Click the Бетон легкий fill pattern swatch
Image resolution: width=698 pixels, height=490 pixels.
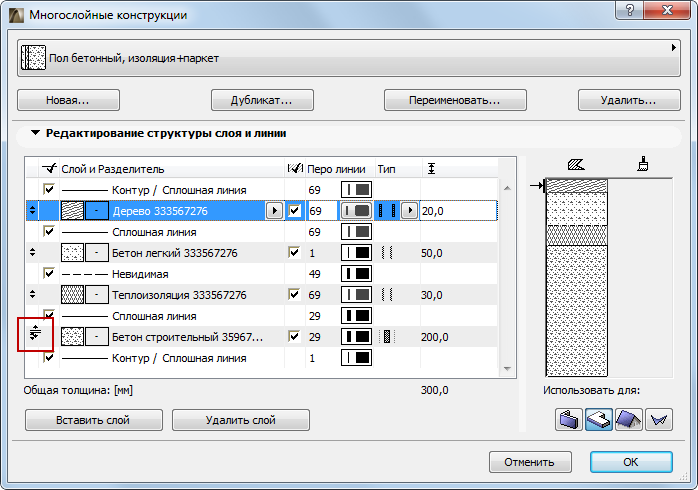[72, 253]
